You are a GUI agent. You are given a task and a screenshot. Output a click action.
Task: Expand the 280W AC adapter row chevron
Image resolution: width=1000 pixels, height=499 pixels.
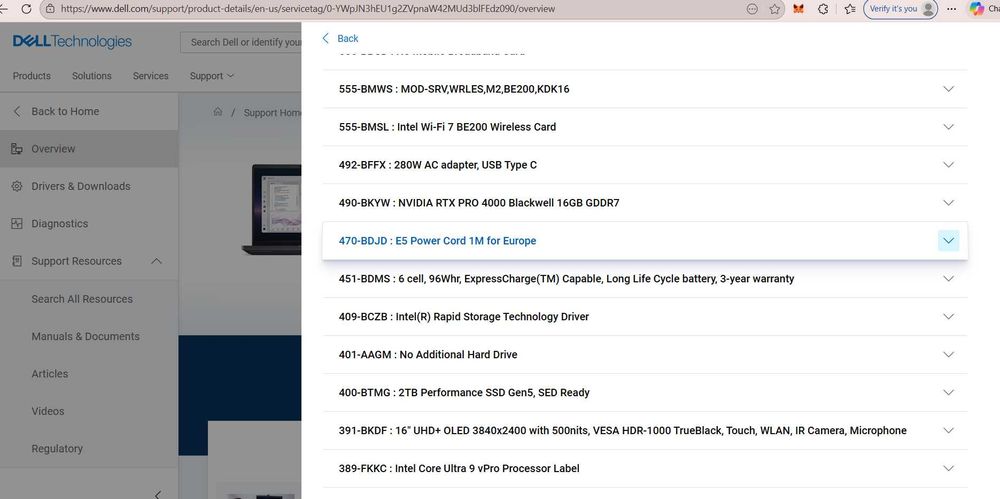tap(948, 165)
